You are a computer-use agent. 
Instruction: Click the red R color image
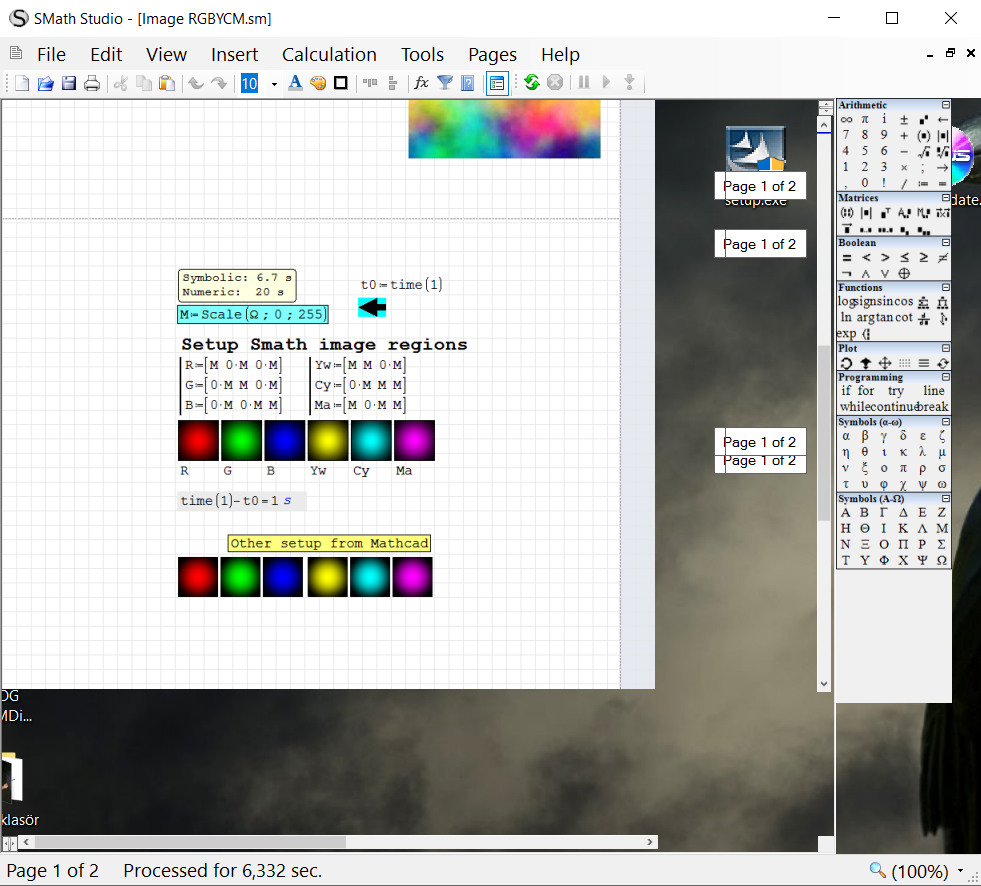pos(198,441)
